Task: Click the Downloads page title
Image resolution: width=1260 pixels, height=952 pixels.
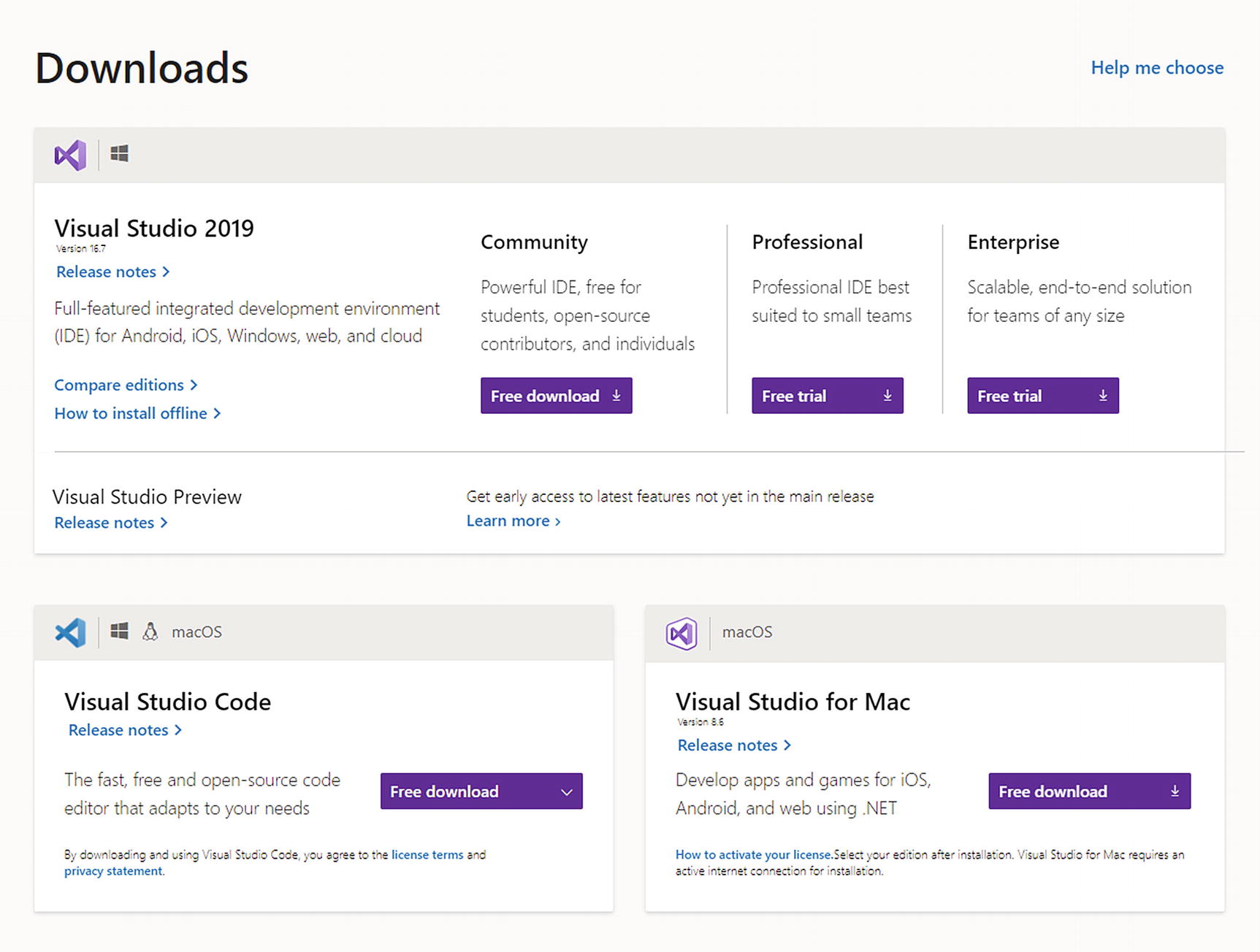Action: click(142, 68)
